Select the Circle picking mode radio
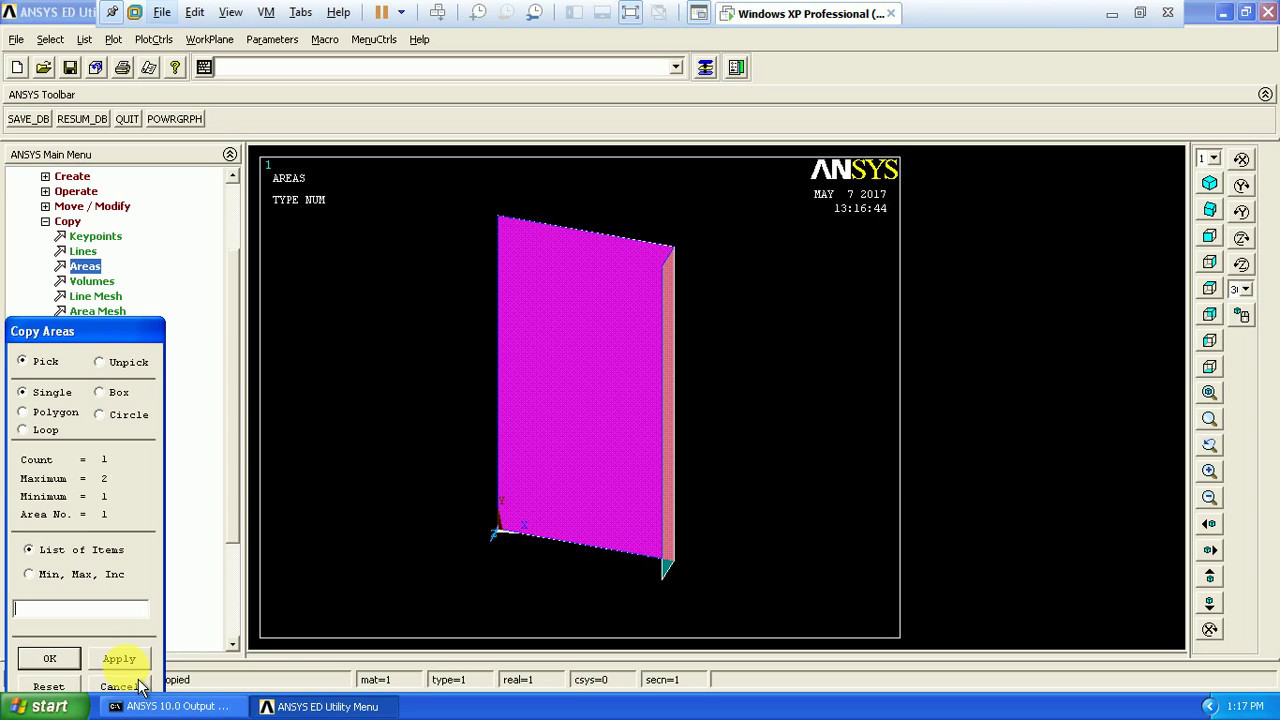Viewport: 1280px width, 720px height. coord(99,414)
